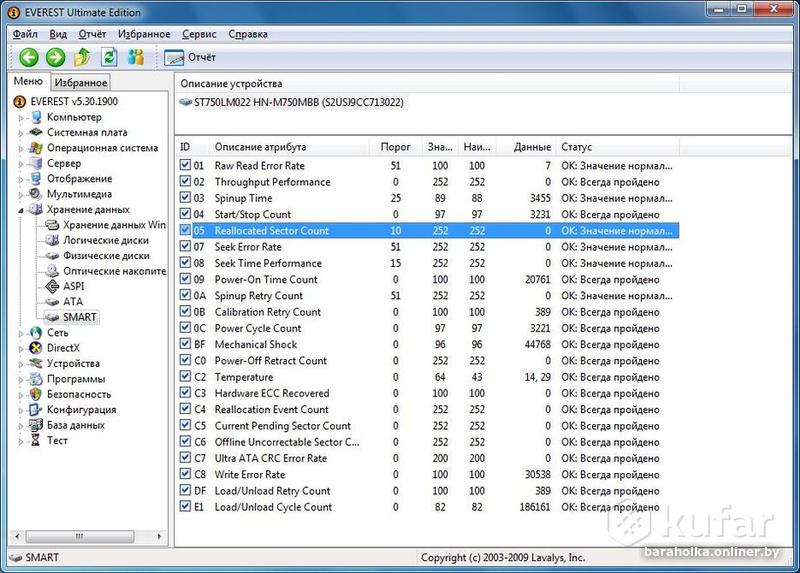Uncheck the 01 Raw Read Error Rate checkbox
The height and width of the screenshot is (573, 800).
click(x=185, y=165)
